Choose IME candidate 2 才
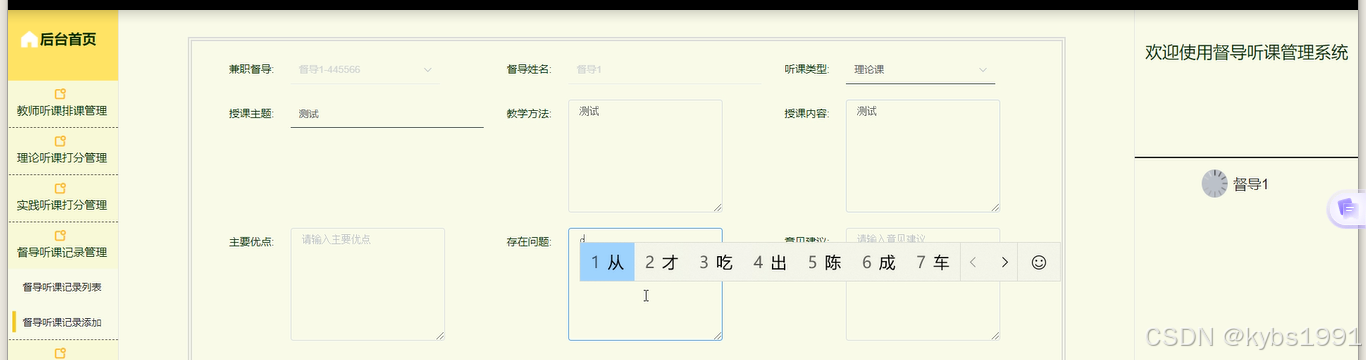Image resolution: width=1366 pixels, height=360 pixels. (661, 262)
